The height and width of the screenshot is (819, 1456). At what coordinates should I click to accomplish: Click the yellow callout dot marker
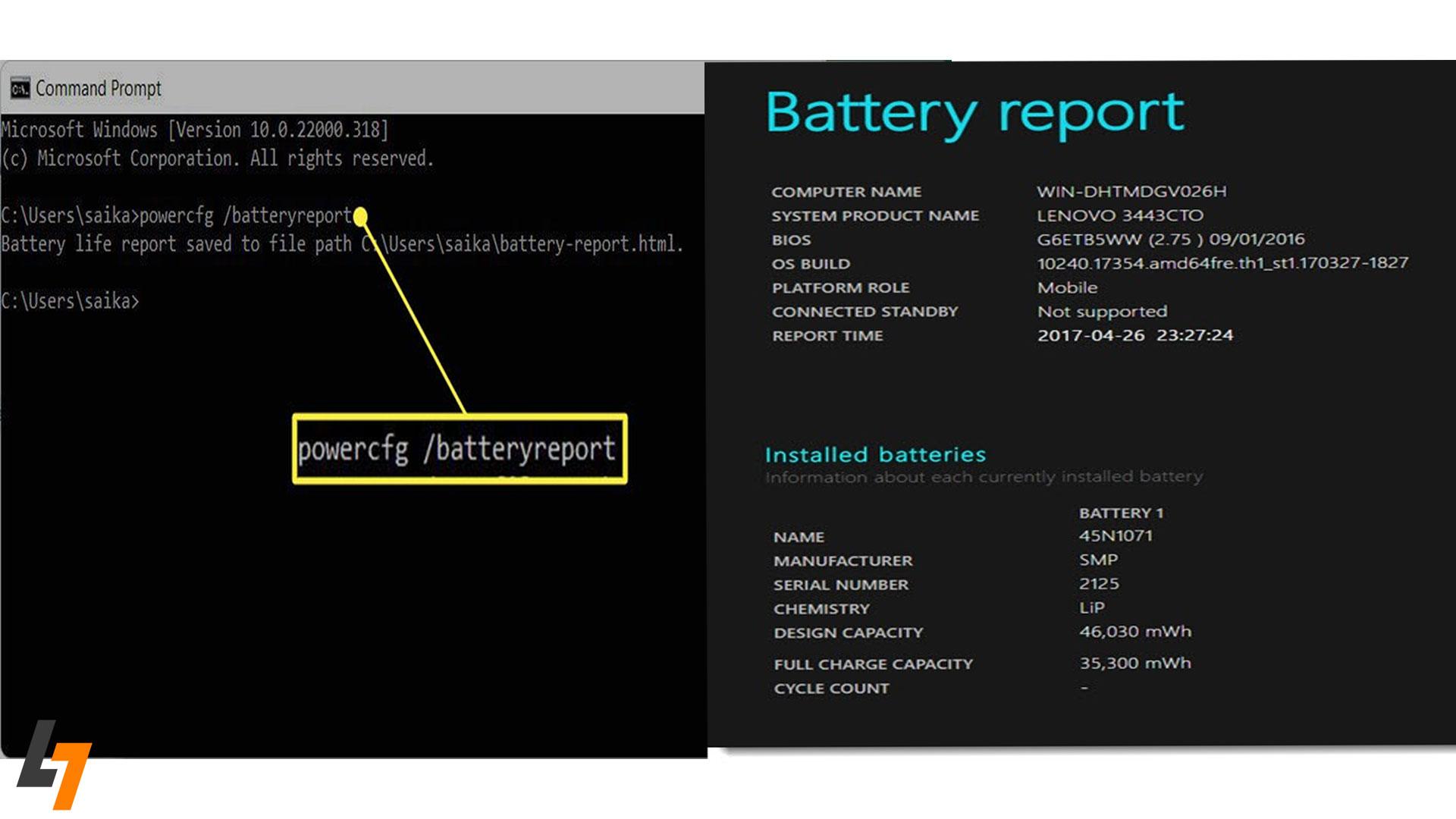tap(360, 217)
